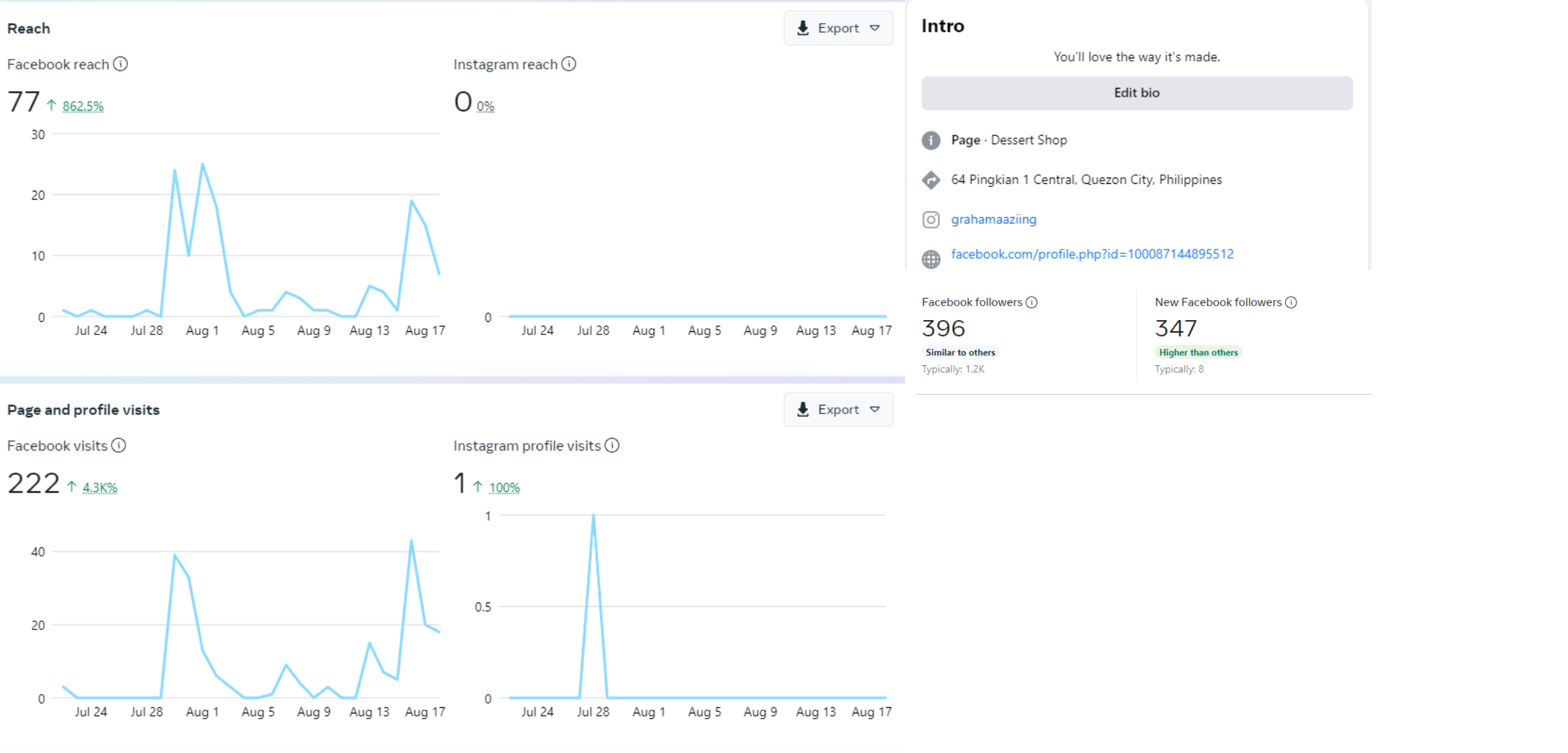Click the Page info circle icon

pos(931,141)
